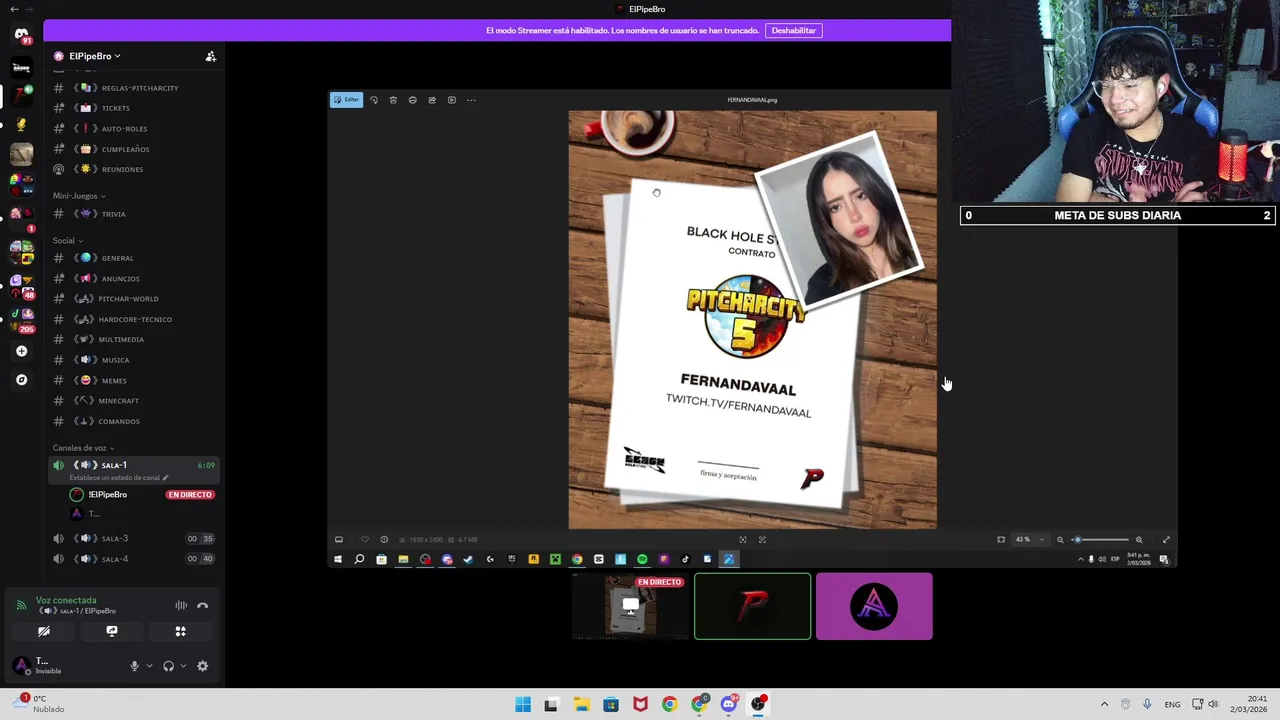Click share icon in photo viewer toolbar

(432, 100)
